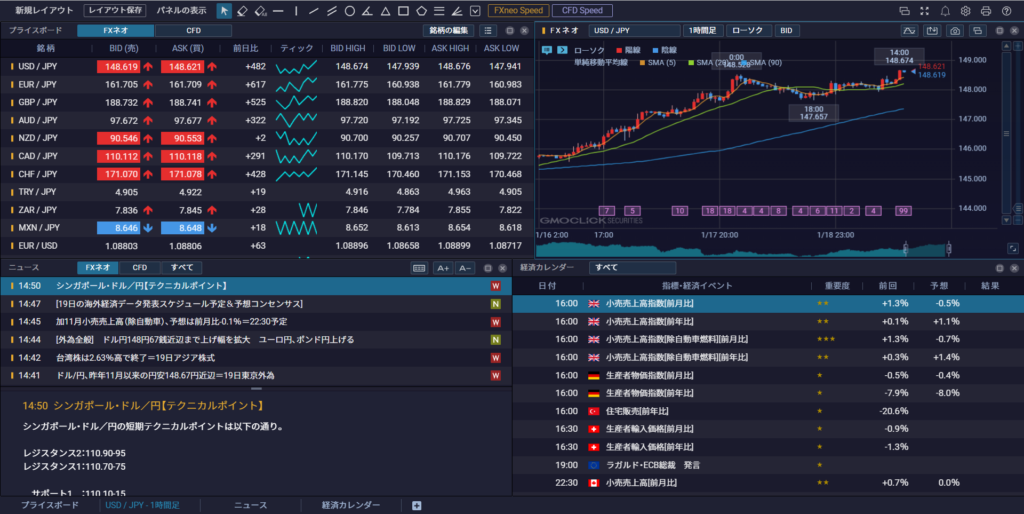
Task: Select the trend line drawing tool
Action: 314,10
